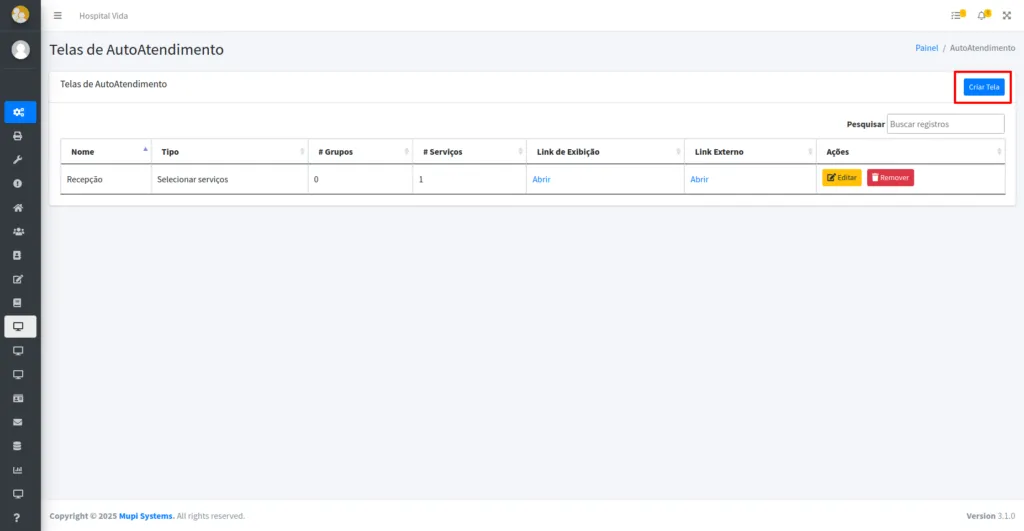
Task: Focus the Buscar registros search field
Action: [945, 124]
